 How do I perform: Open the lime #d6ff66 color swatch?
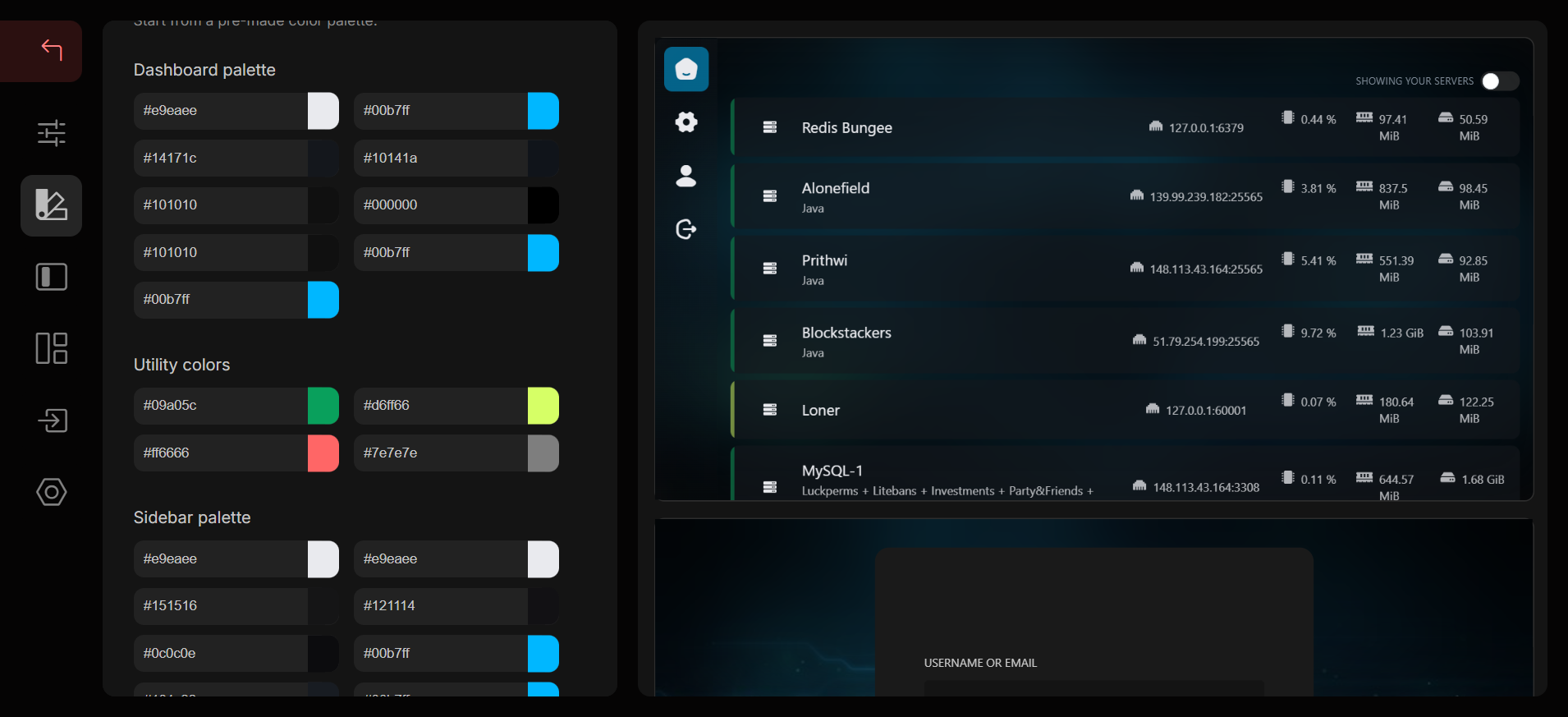pyautogui.click(x=543, y=406)
